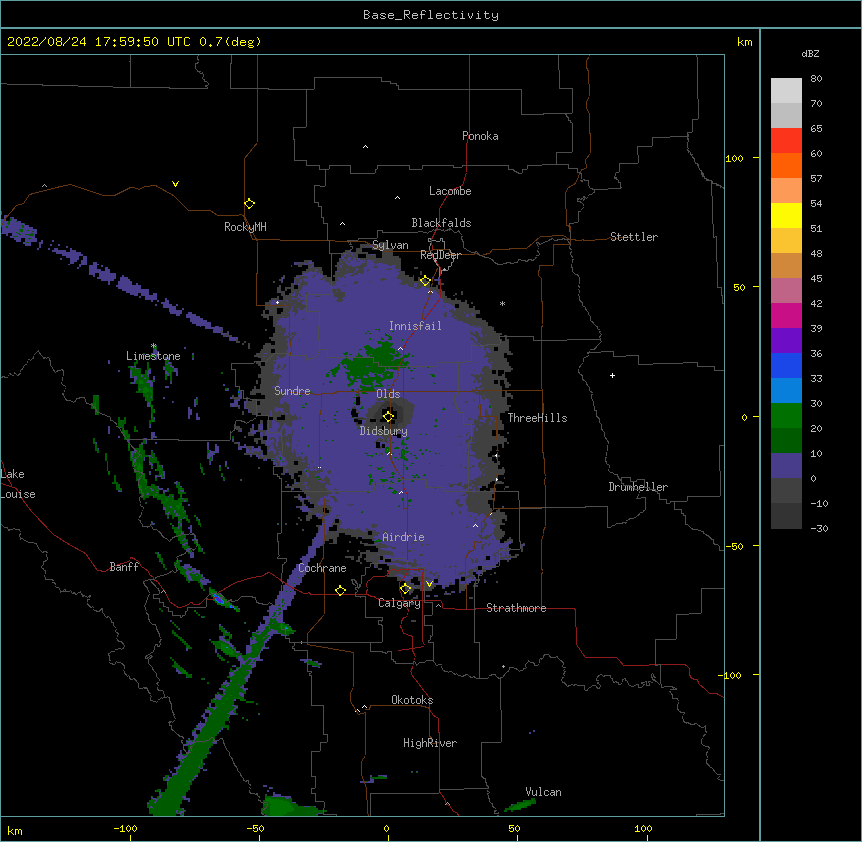Image resolution: width=862 pixels, height=842 pixels.
Task: Click the 0.7(deg) elevation angle text
Action: click(230, 42)
